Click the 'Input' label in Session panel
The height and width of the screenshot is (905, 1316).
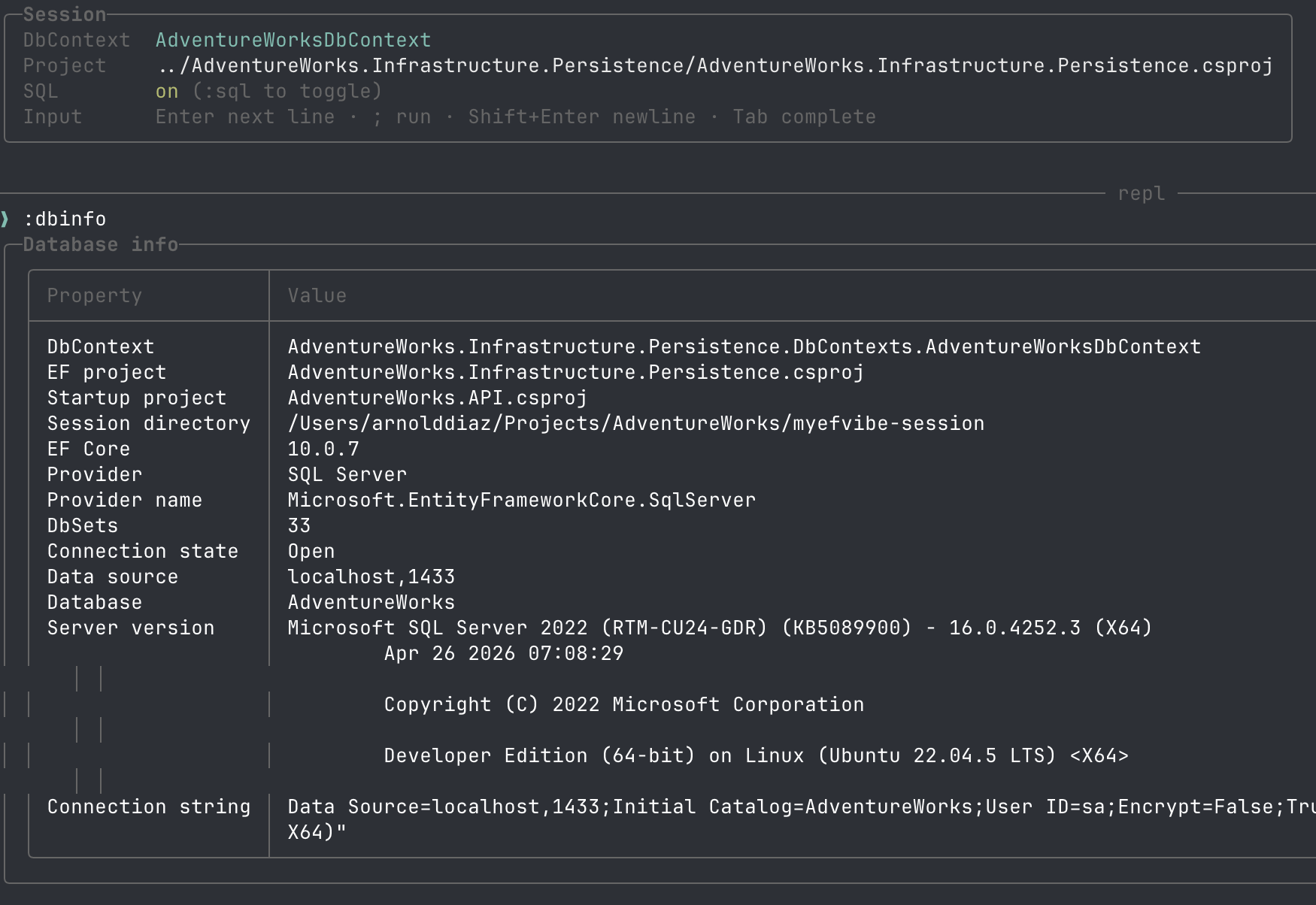pyautogui.click(x=53, y=117)
